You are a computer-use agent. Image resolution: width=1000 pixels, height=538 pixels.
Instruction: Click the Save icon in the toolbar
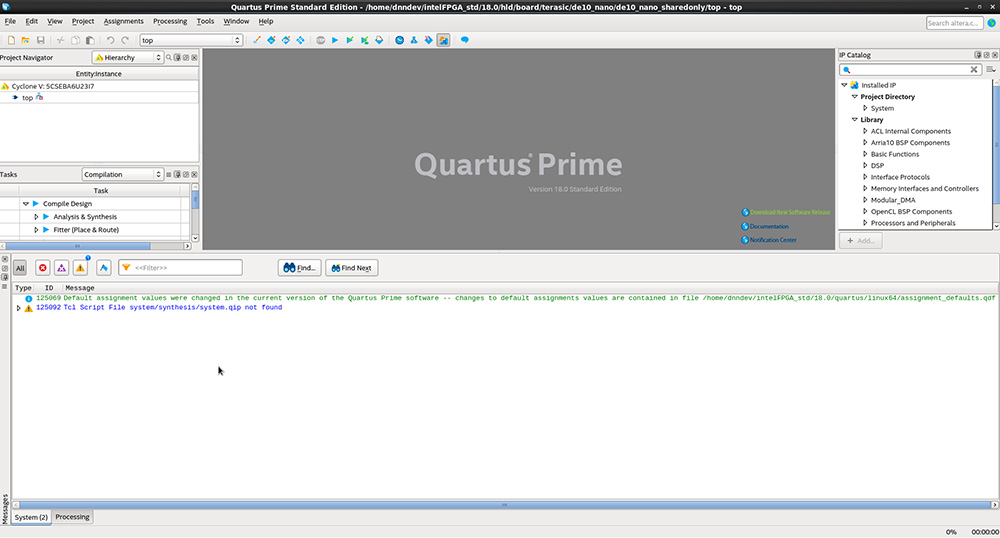click(x=40, y=40)
